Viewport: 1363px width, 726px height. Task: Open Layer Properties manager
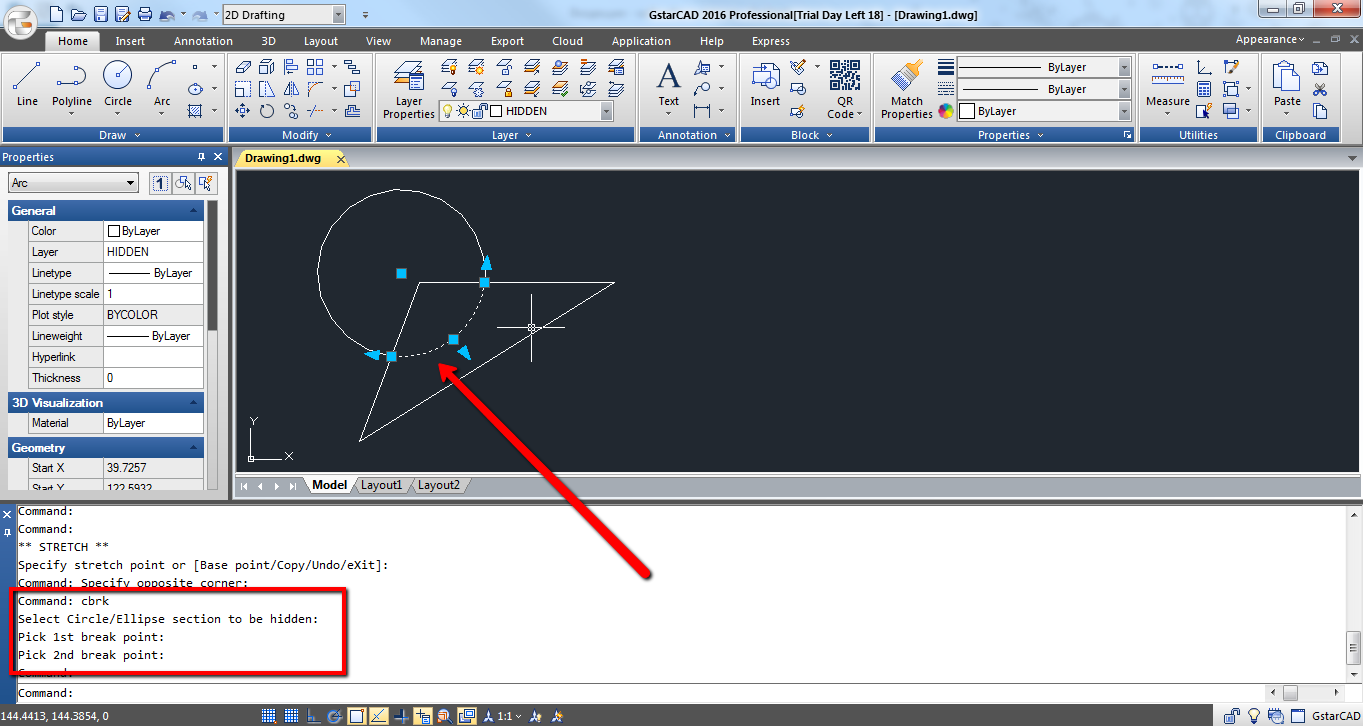409,89
